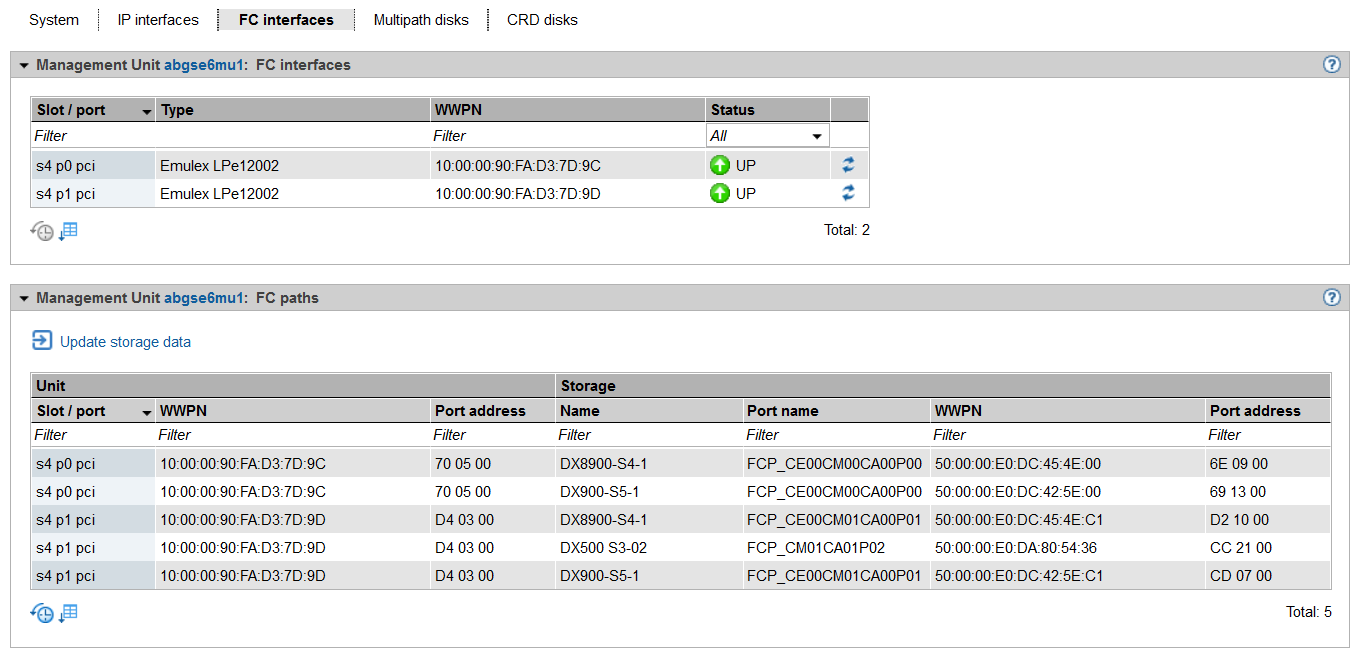
Task: Click refresh icon for s4 p1 pci interface
Action: pyautogui.click(x=849, y=193)
